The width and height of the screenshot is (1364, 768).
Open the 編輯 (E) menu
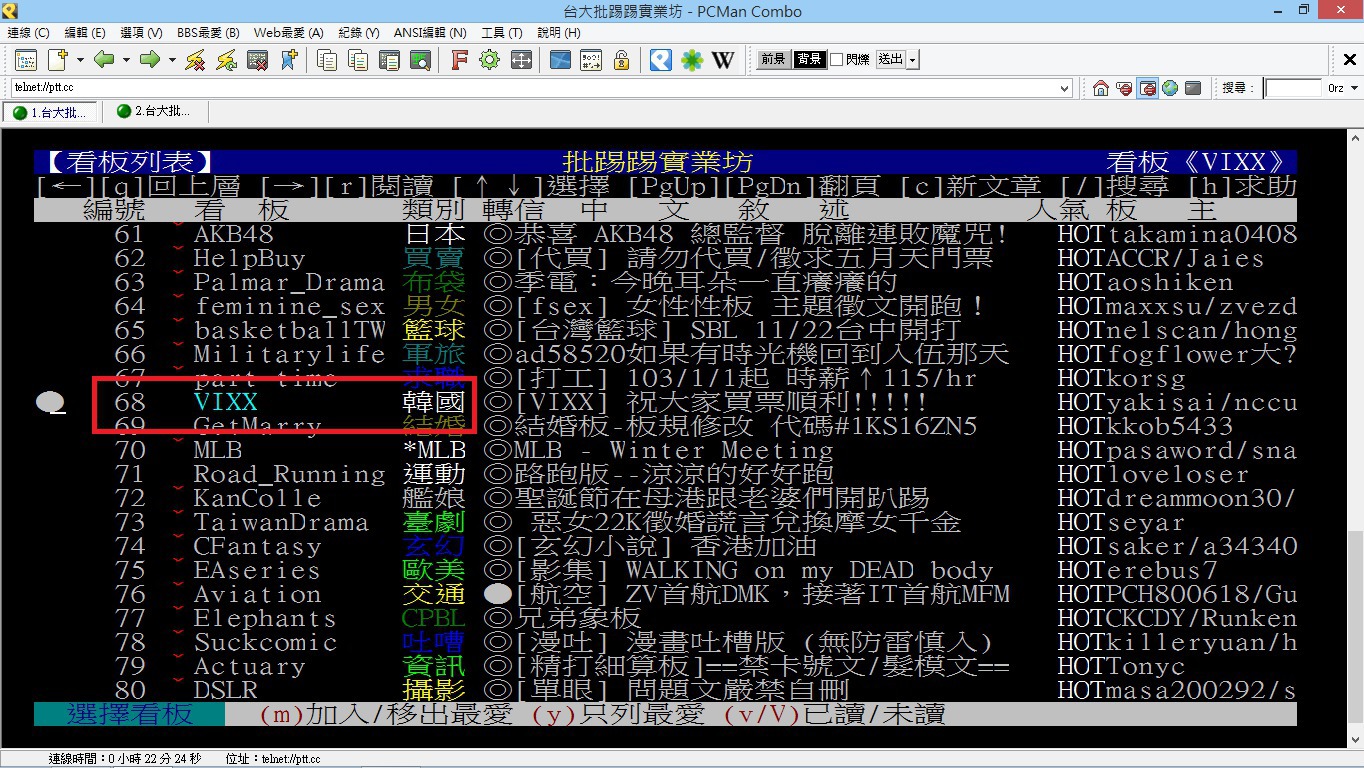click(84, 33)
